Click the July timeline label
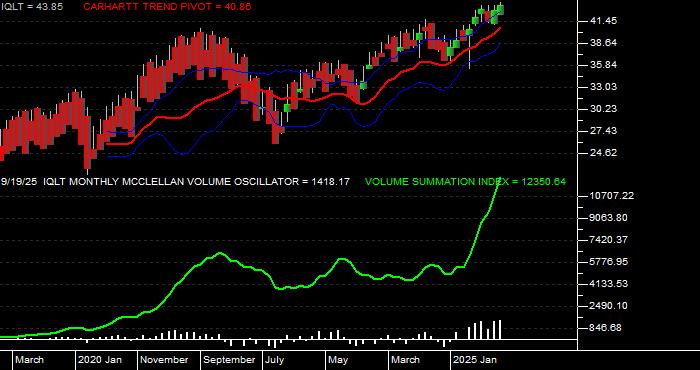 tap(275, 360)
